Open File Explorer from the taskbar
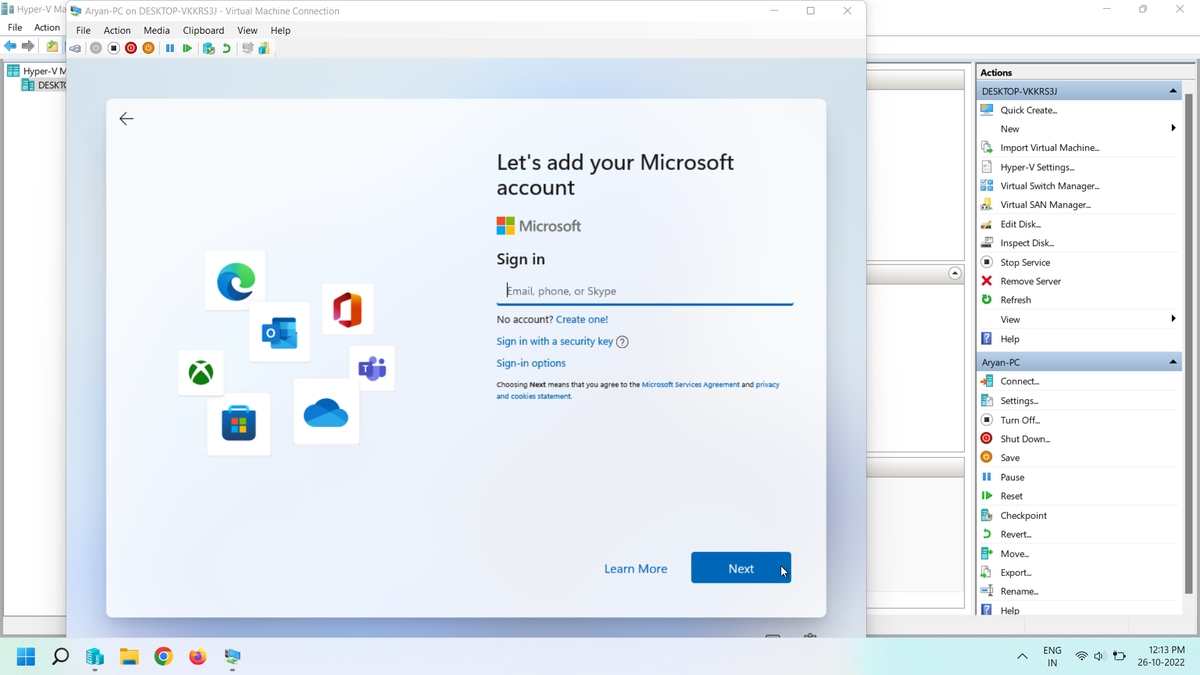 pyautogui.click(x=129, y=657)
